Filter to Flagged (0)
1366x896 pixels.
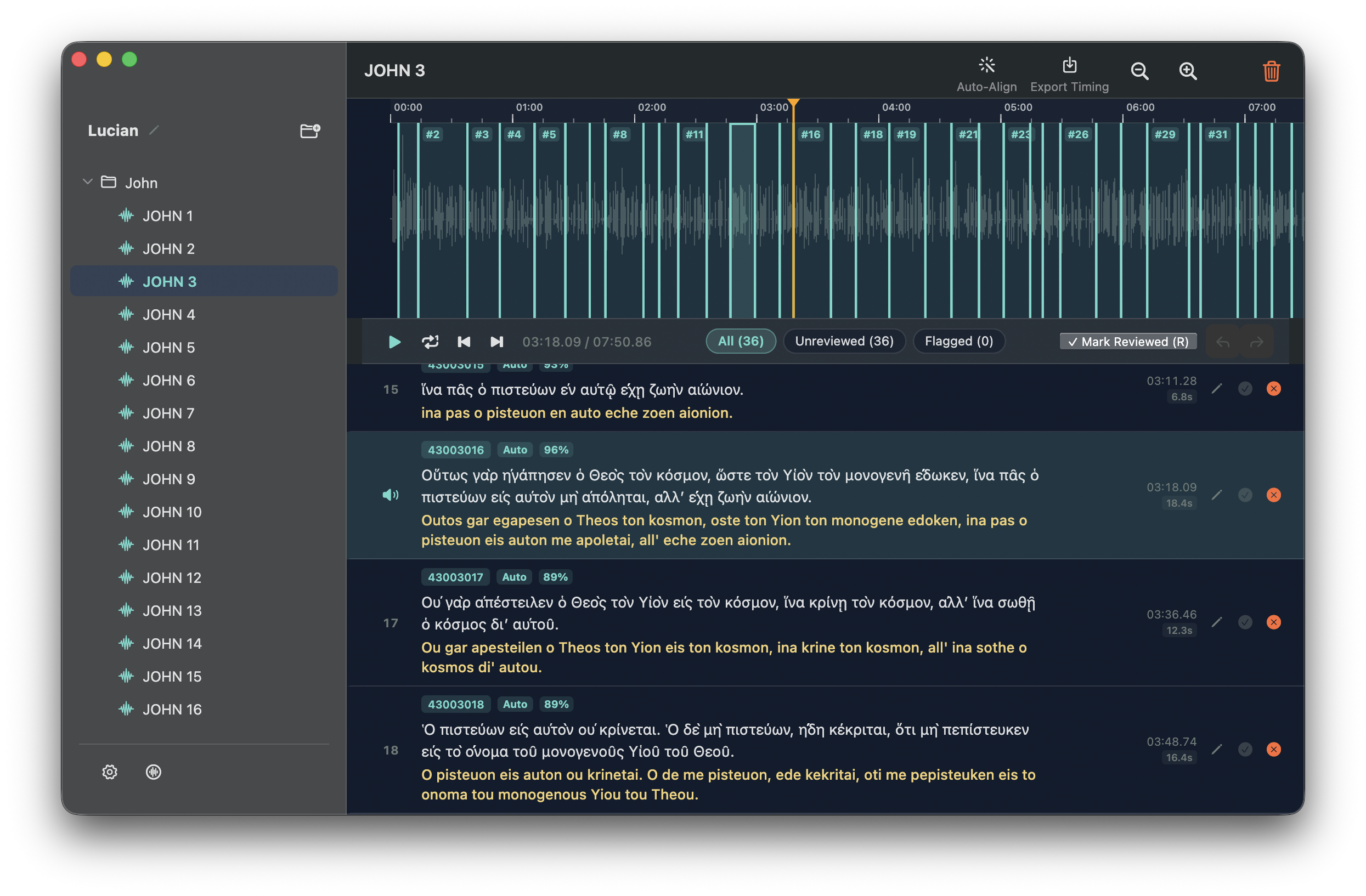click(x=958, y=341)
